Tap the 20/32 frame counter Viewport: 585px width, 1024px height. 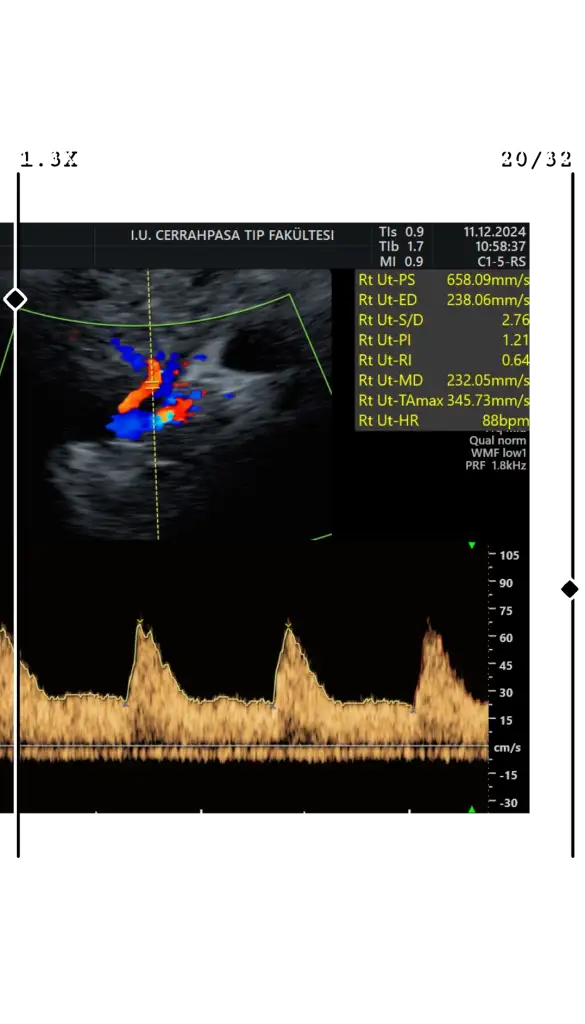coord(536,159)
